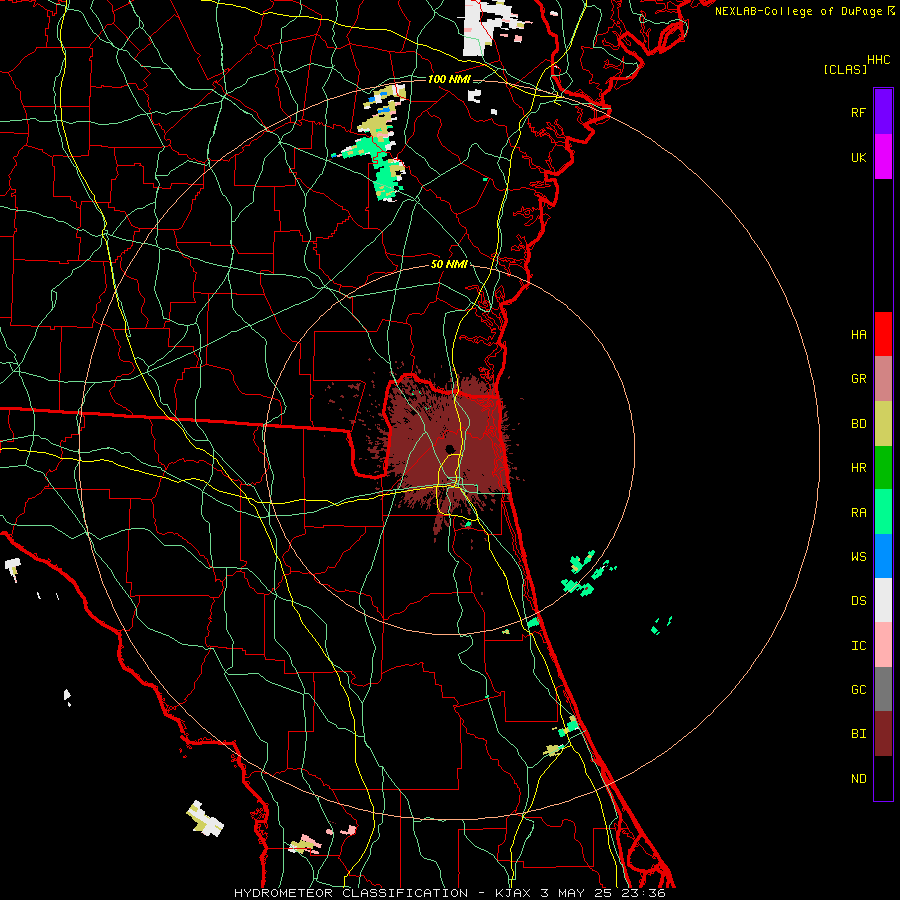Click the RA bright green legend swatch
This screenshot has height=900, width=900.
(883, 512)
